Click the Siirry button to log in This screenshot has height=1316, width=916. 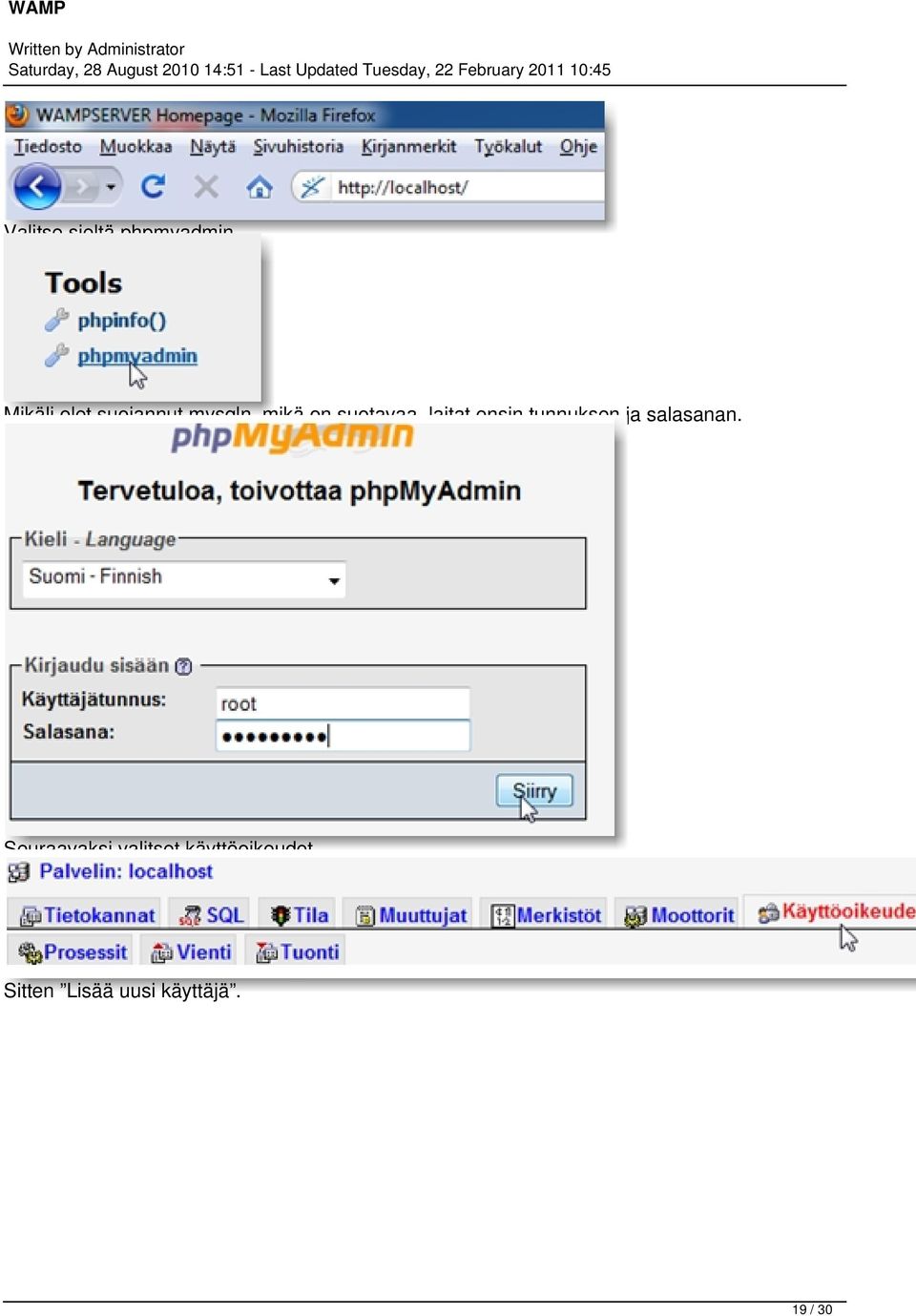534,791
